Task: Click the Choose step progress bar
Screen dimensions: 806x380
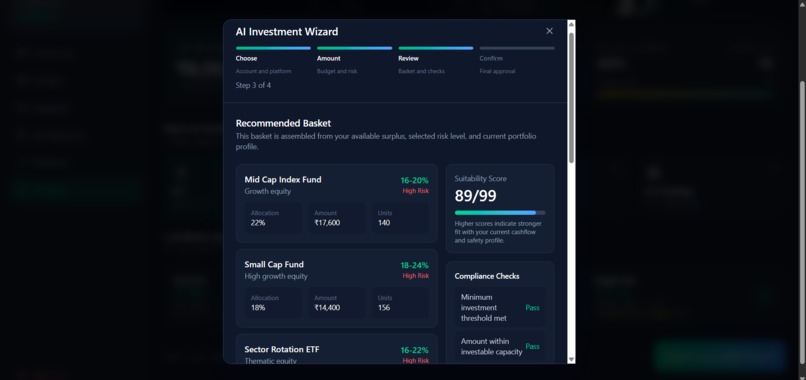Action: [273, 48]
